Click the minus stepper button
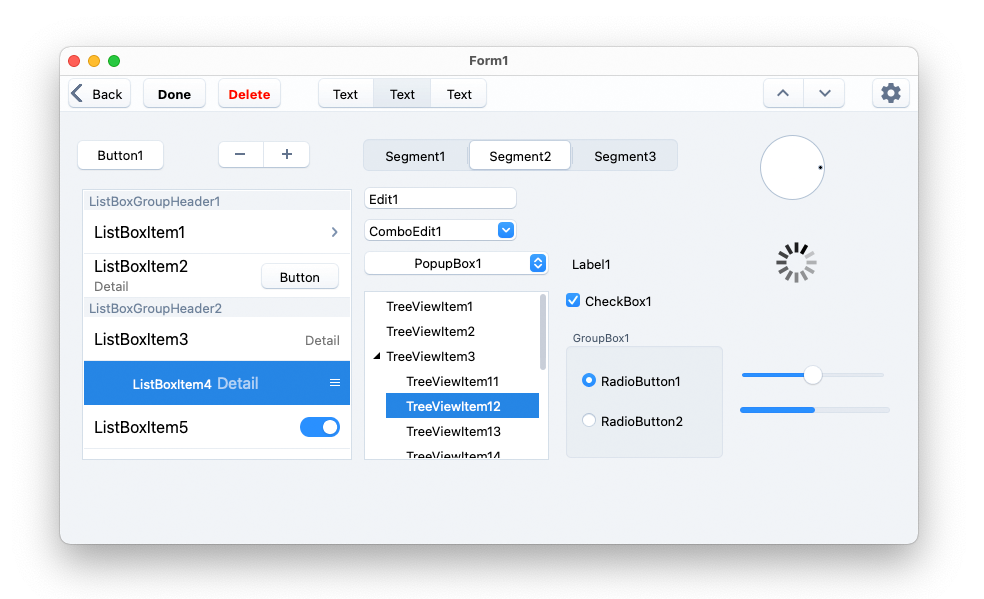The image size is (984, 599). pos(240,154)
